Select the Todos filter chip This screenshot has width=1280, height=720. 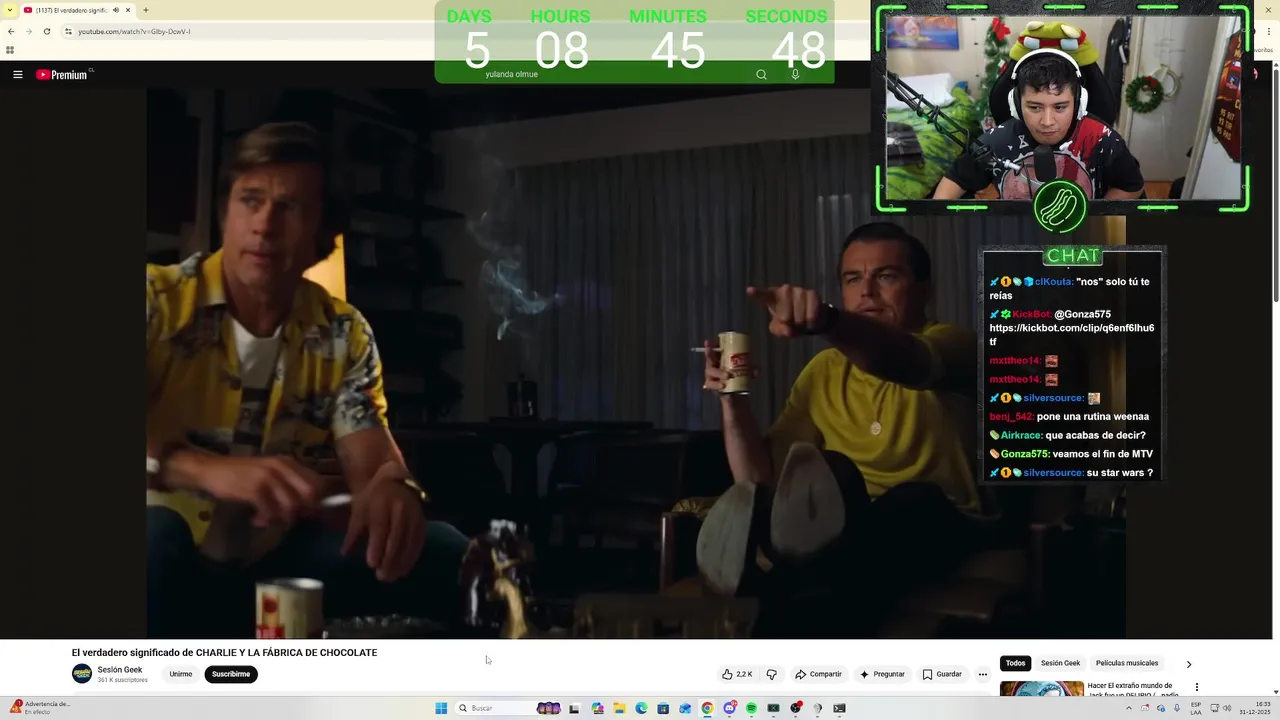coord(1015,663)
